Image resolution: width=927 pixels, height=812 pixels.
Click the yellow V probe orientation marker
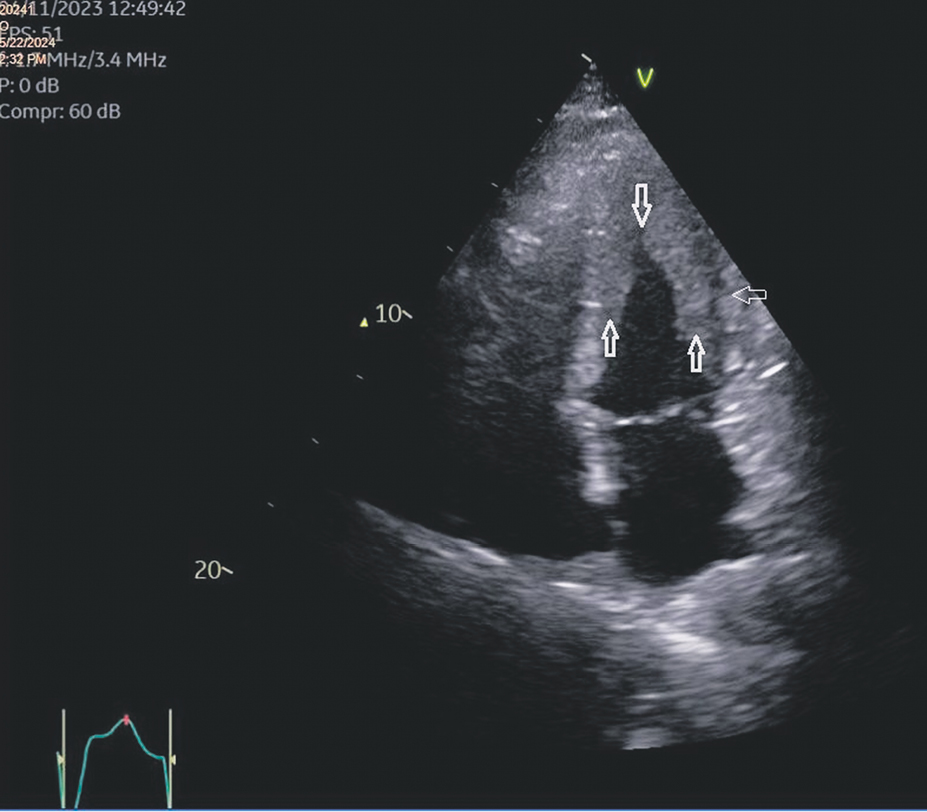click(x=645, y=79)
